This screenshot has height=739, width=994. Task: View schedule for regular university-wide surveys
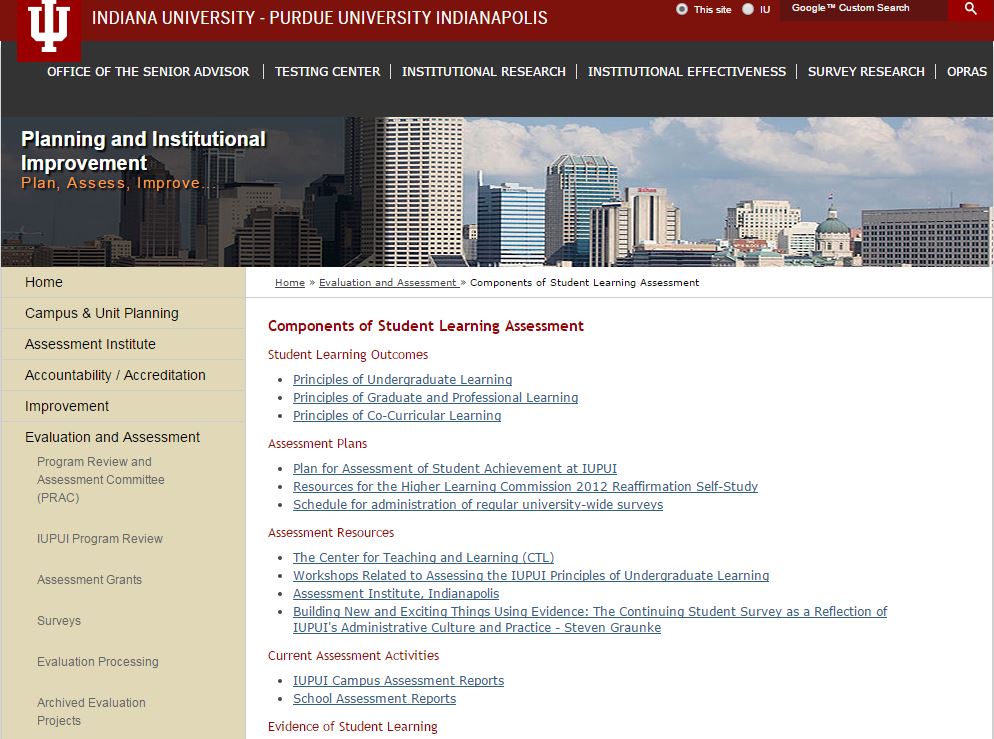(478, 504)
